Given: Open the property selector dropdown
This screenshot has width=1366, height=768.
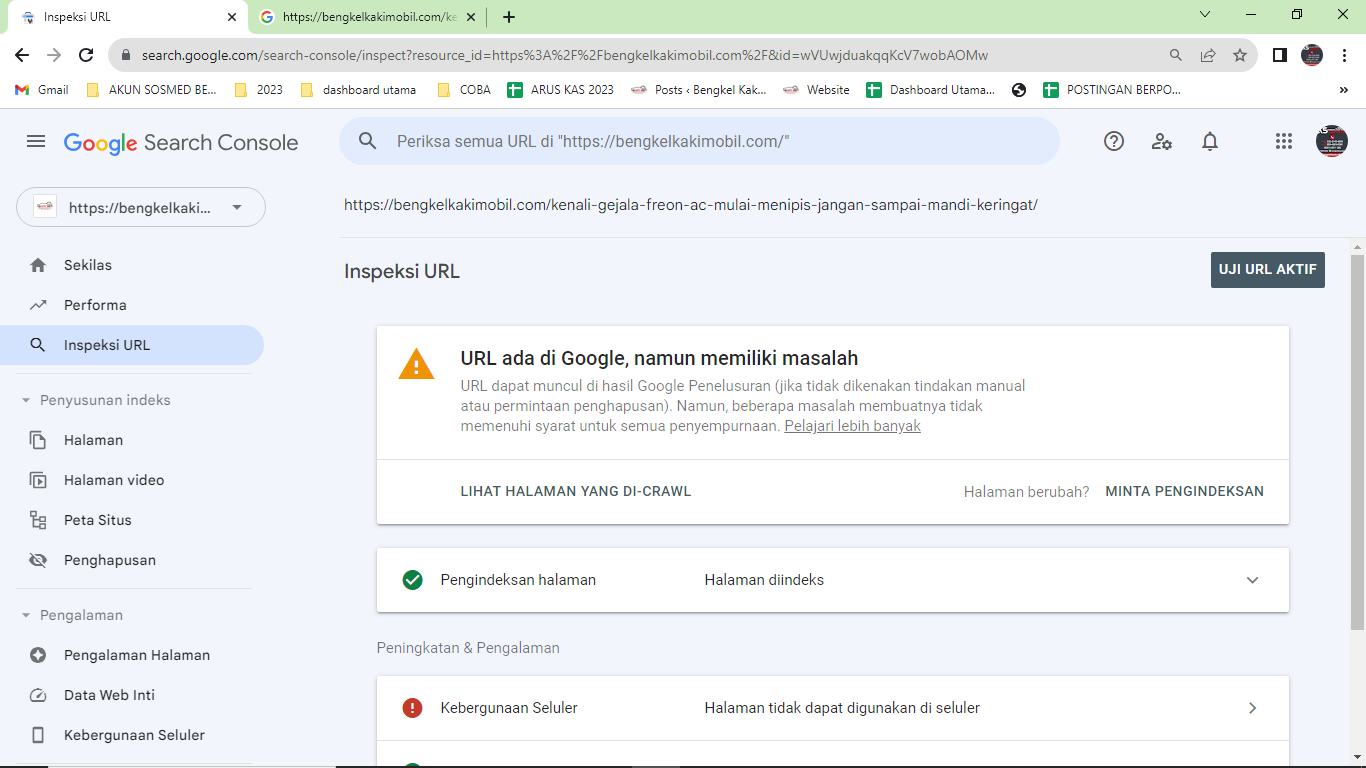Looking at the screenshot, I should (141, 208).
